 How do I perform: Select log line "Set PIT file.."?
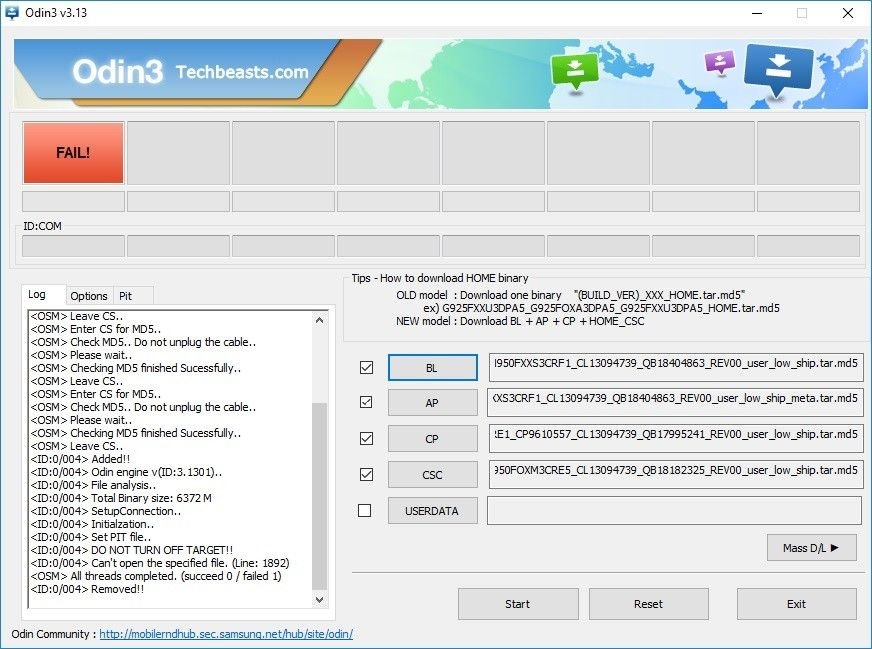click(x=90, y=537)
